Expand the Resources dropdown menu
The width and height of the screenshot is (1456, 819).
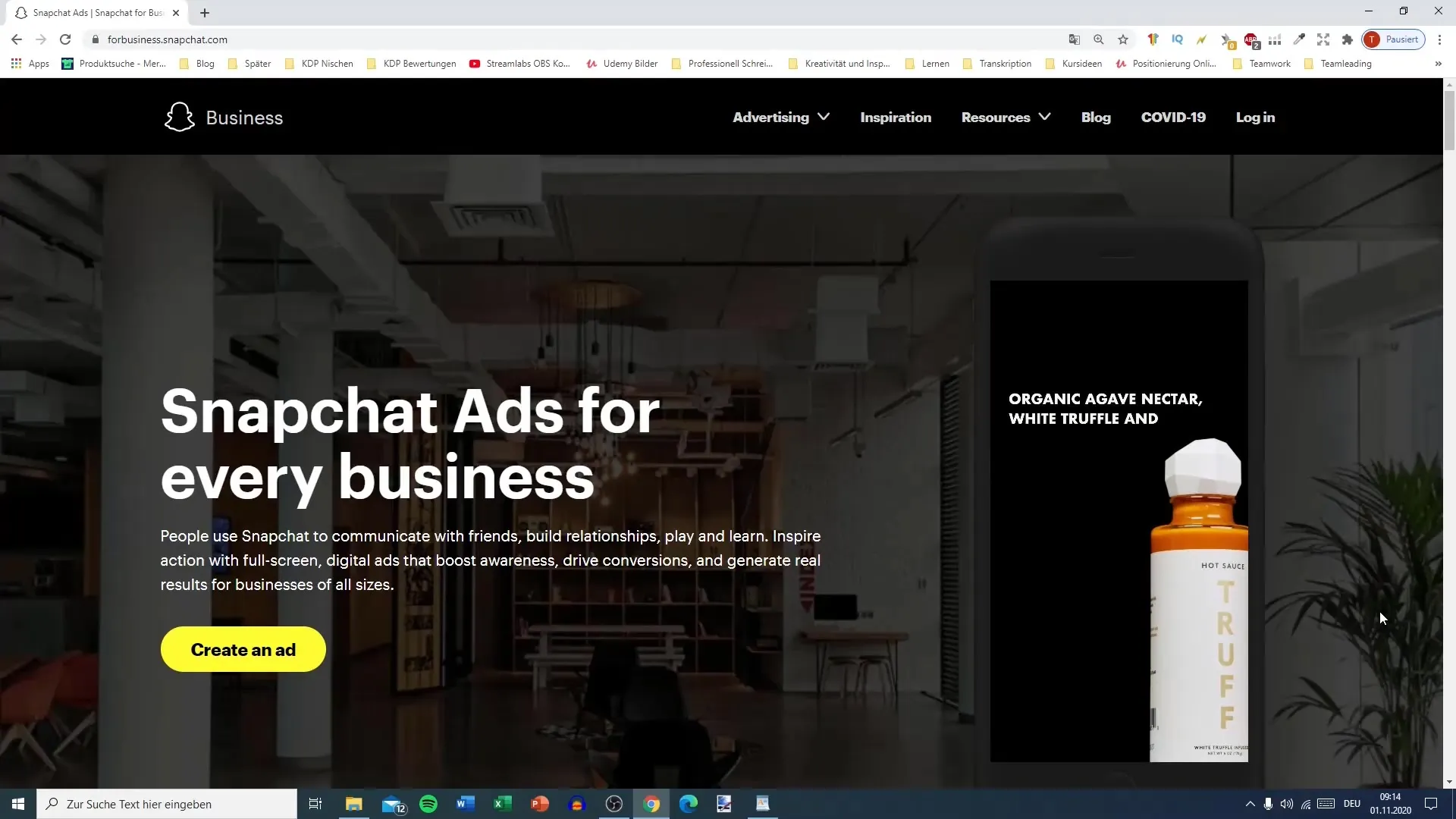coord(1006,118)
